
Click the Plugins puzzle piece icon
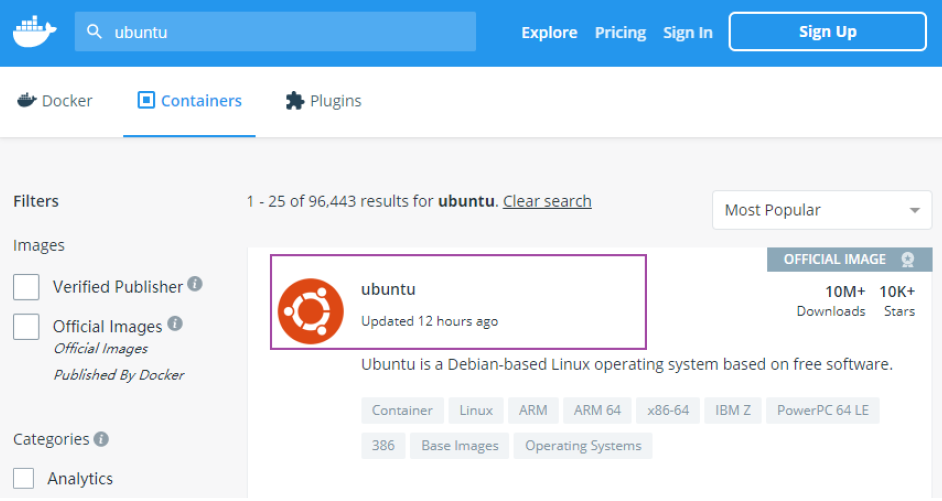(x=294, y=100)
